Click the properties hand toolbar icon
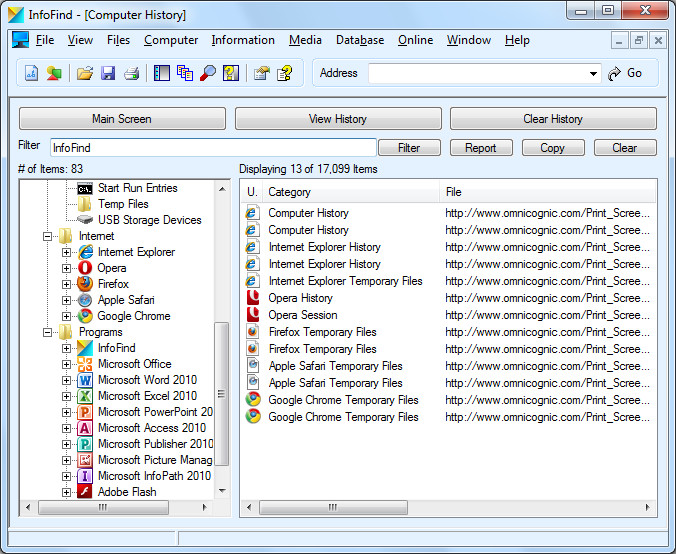 (x=262, y=73)
